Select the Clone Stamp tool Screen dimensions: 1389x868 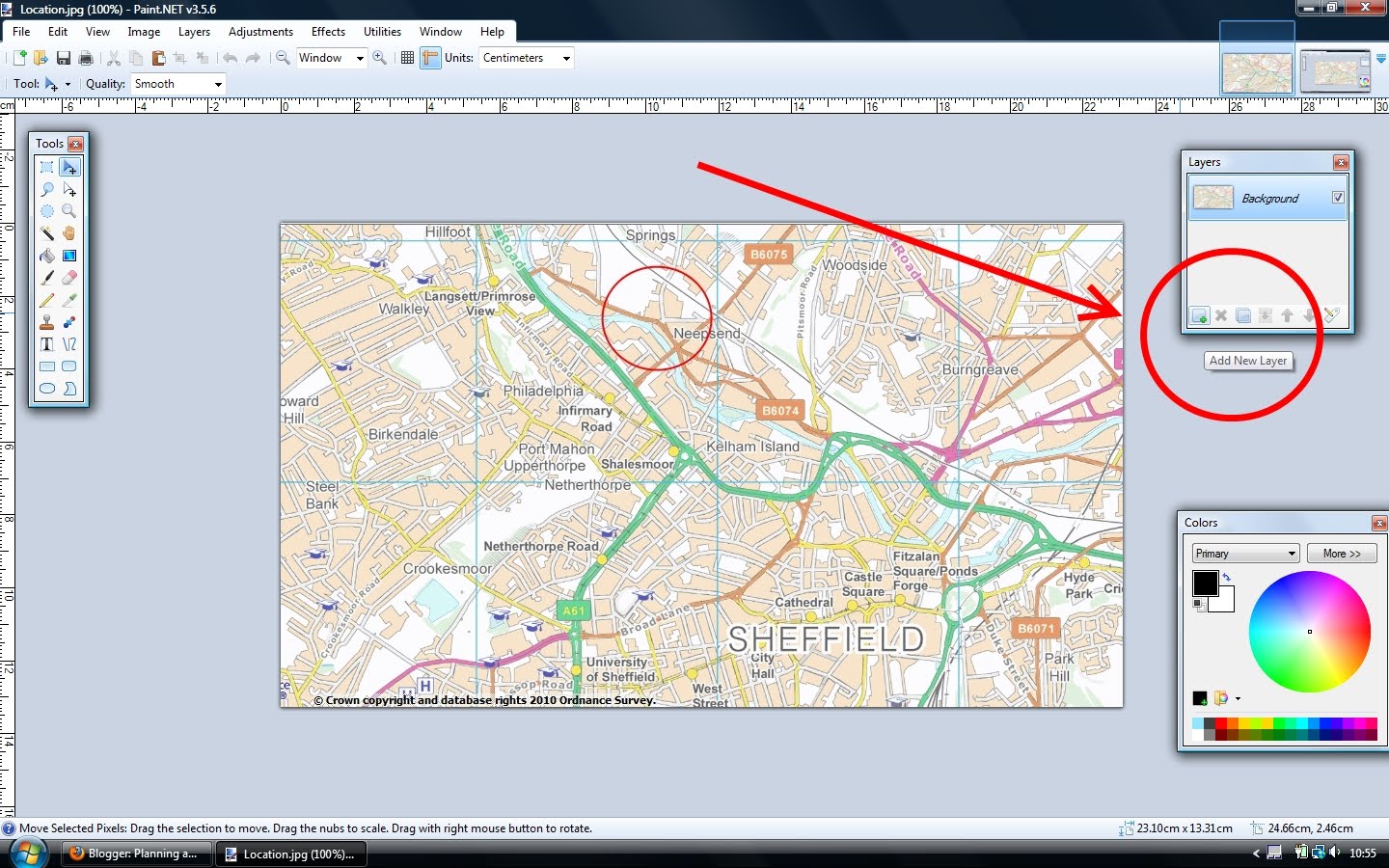click(x=46, y=322)
